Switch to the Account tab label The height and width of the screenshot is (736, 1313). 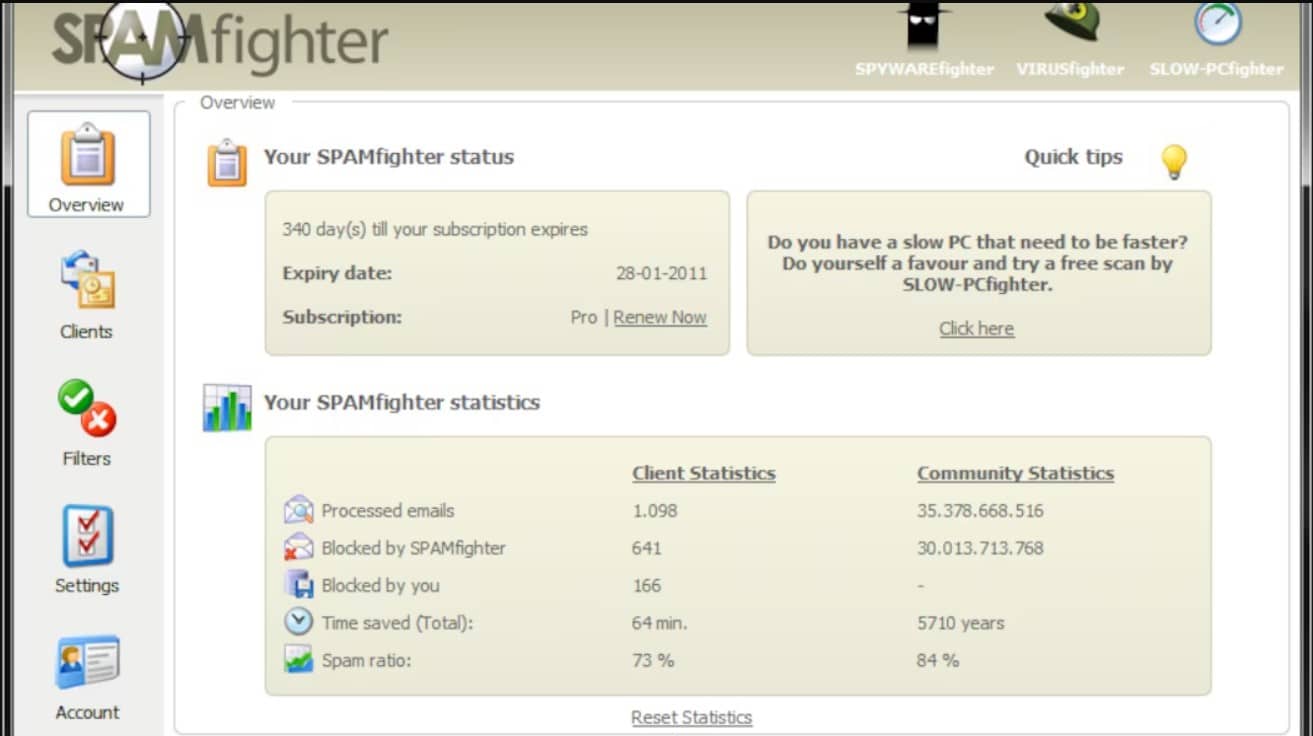(x=87, y=713)
